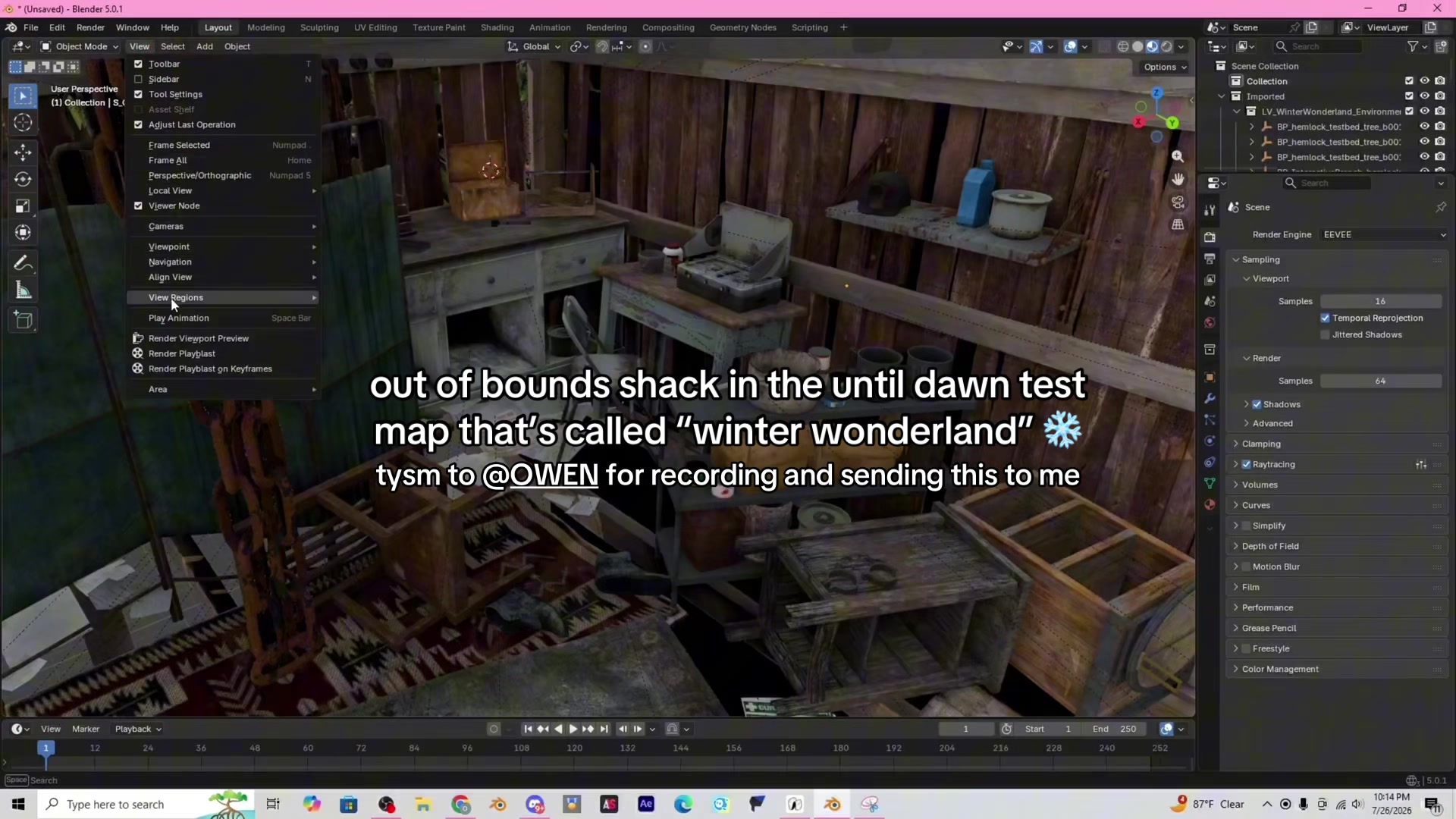Select the Rotate tool
This screenshot has width=1456, height=819.
click(x=23, y=180)
